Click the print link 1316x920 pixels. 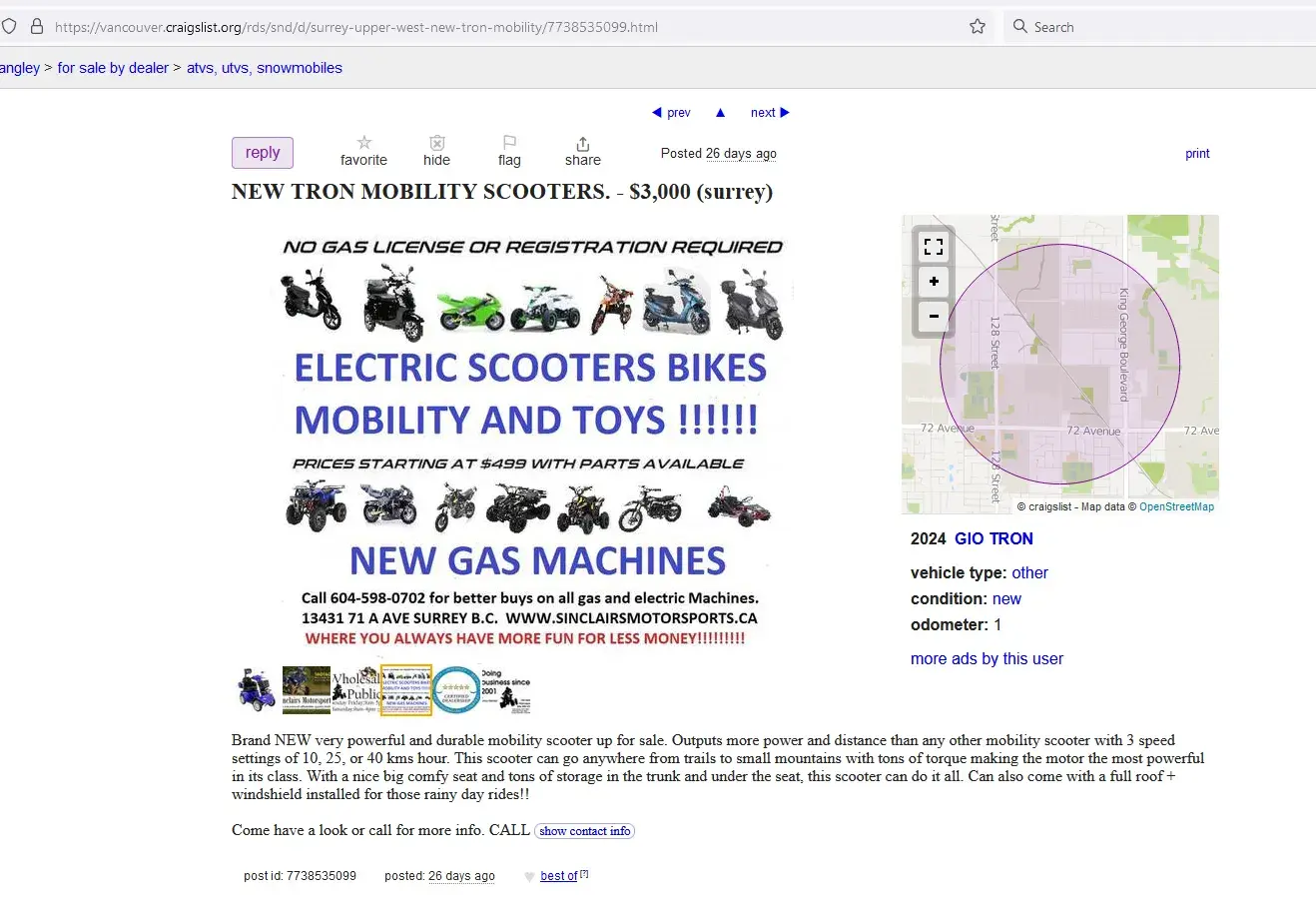(x=1197, y=154)
